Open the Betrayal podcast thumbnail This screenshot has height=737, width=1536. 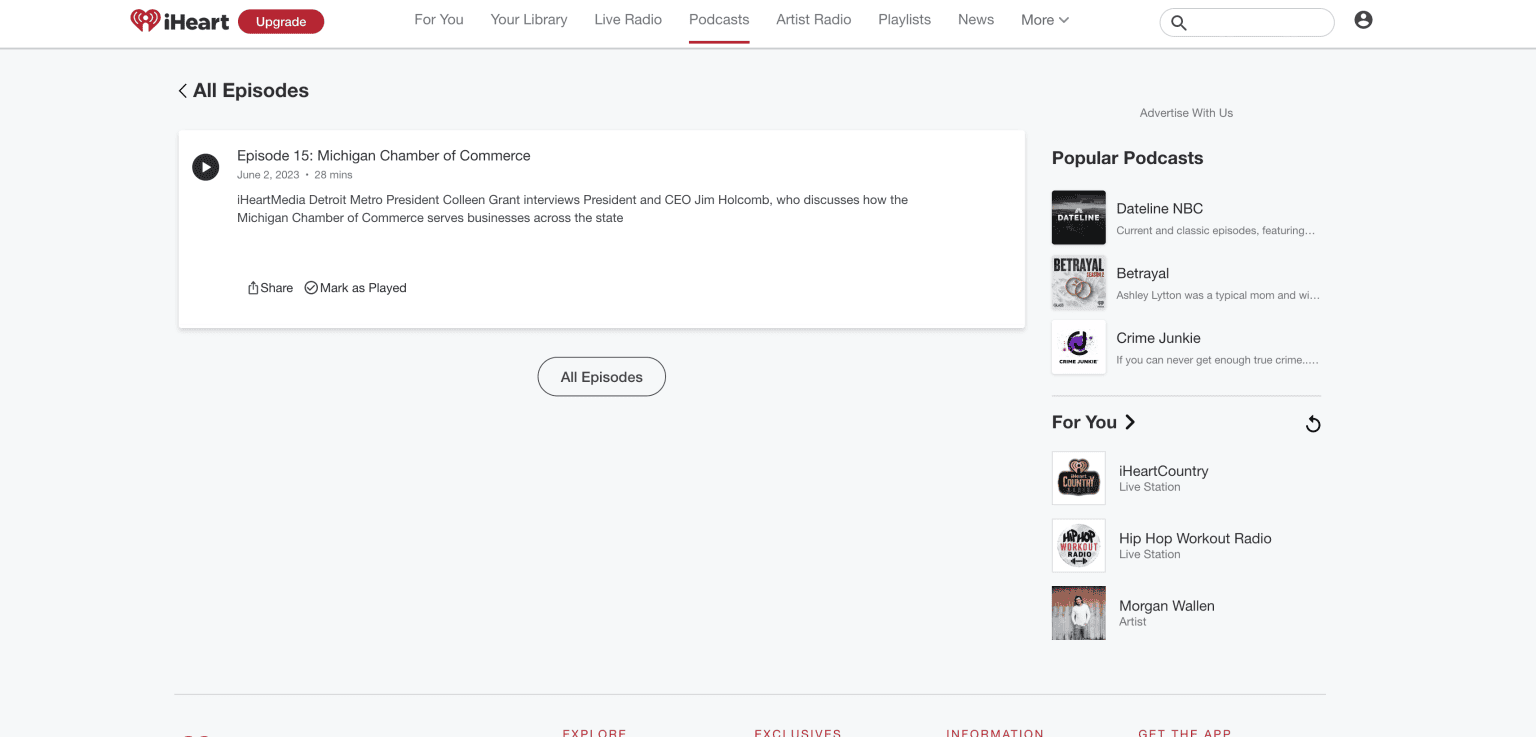tap(1079, 283)
